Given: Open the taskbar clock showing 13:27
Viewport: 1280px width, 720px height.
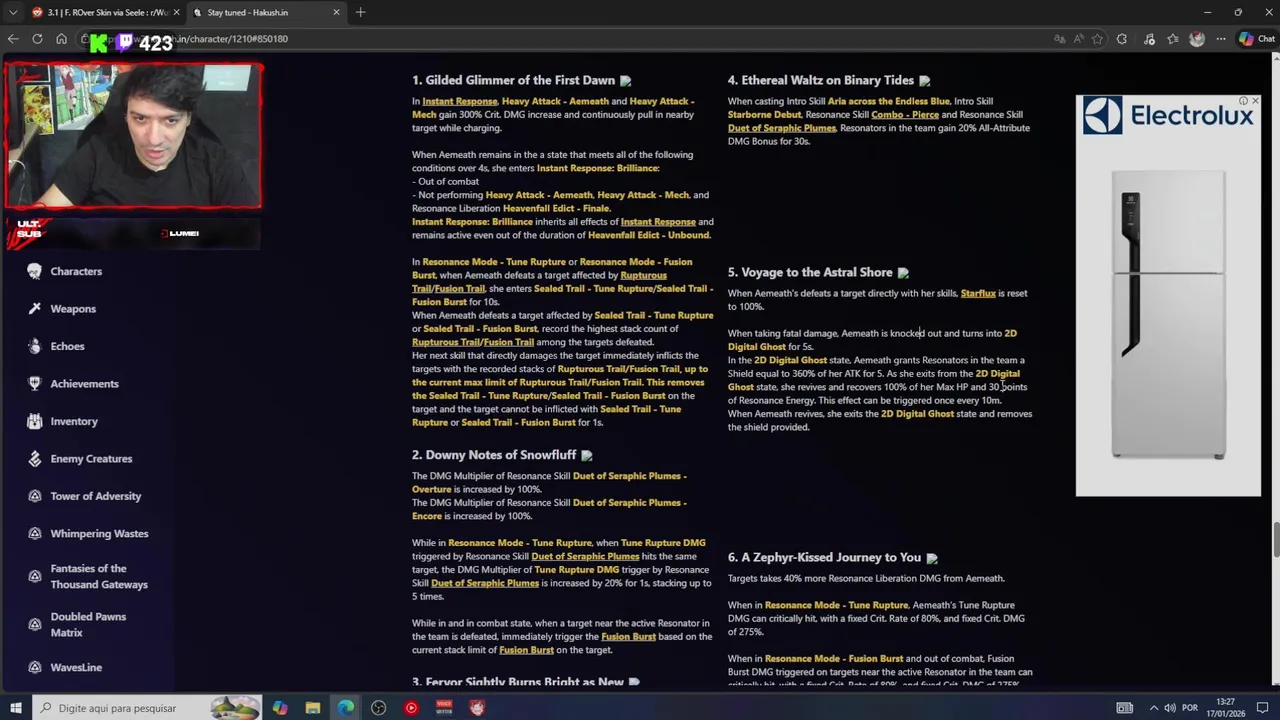Looking at the screenshot, I should click(x=1226, y=708).
